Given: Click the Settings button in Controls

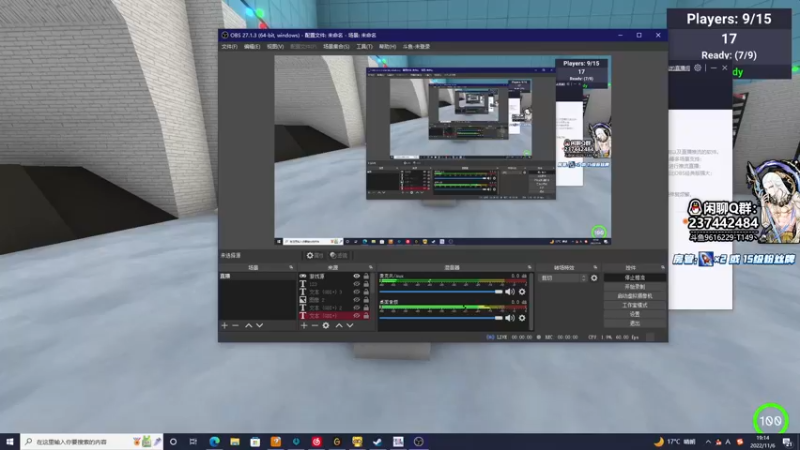Looking at the screenshot, I should (x=635, y=314).
